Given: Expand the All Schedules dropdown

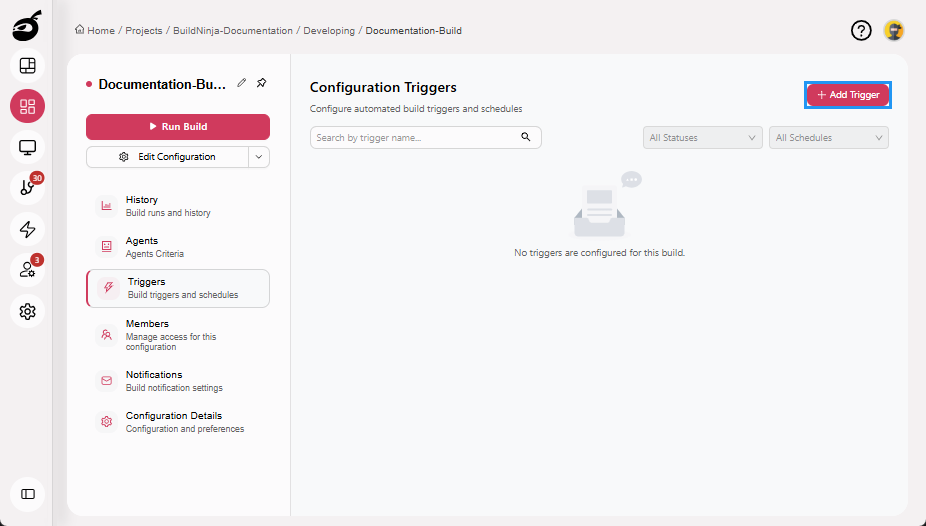Looking at the screenshot, I should [828, 138].
